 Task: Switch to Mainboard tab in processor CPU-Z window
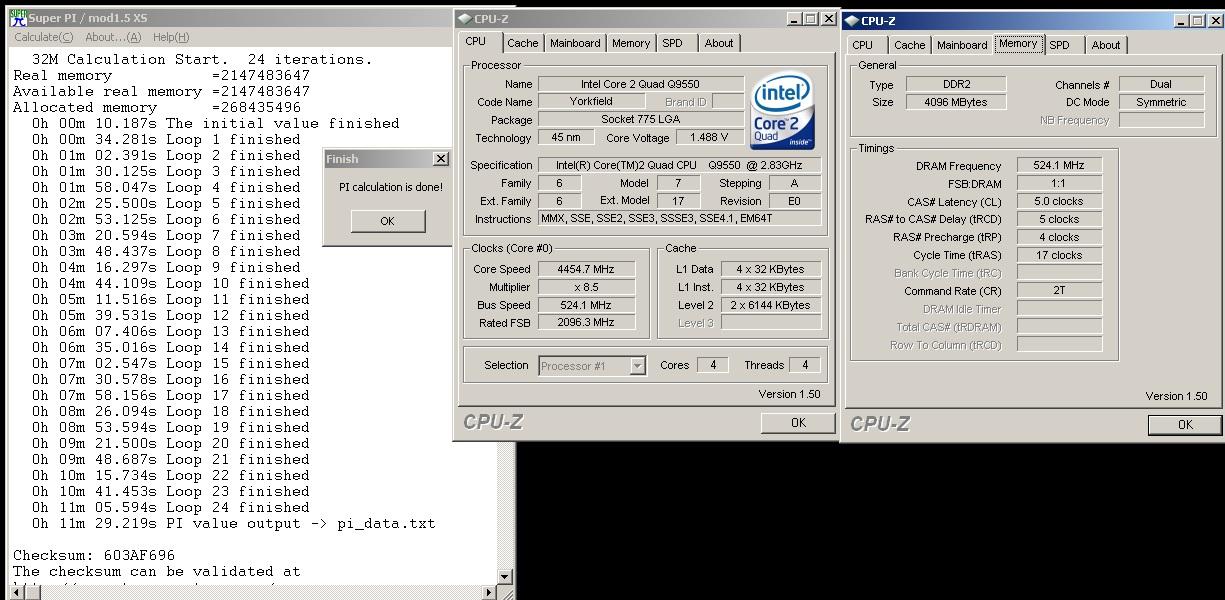pyautogui.click(x=575, y=43)
